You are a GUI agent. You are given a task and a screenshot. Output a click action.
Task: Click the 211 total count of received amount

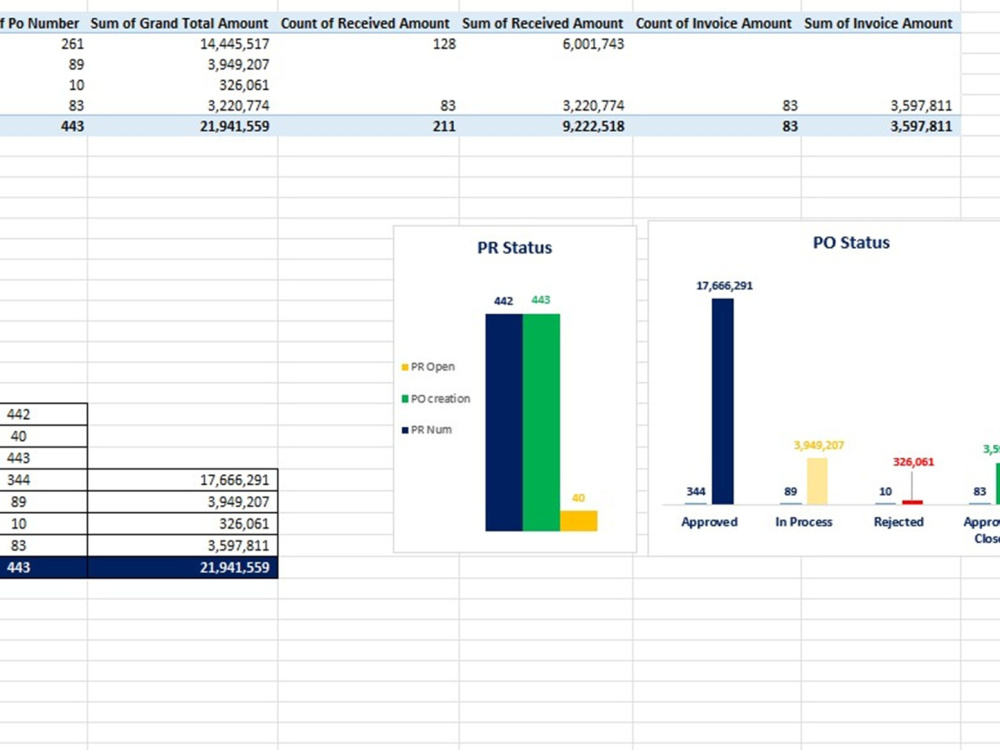[368, 126]
